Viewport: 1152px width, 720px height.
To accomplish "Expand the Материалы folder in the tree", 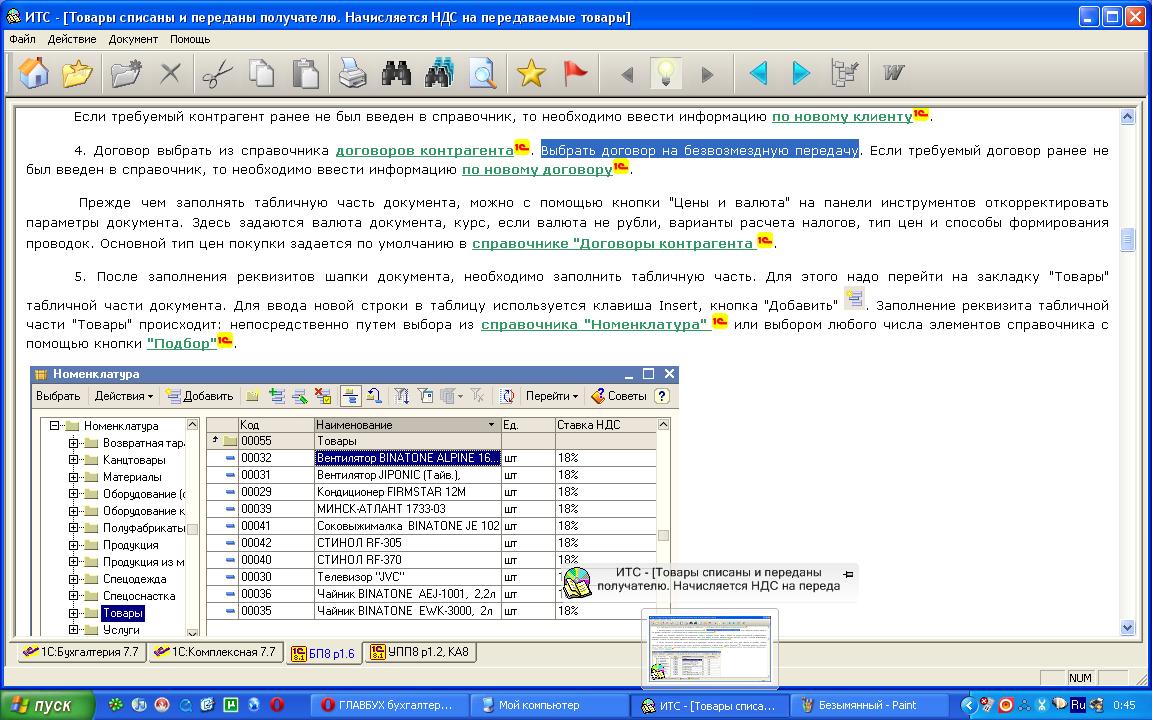I will [74, 477].
